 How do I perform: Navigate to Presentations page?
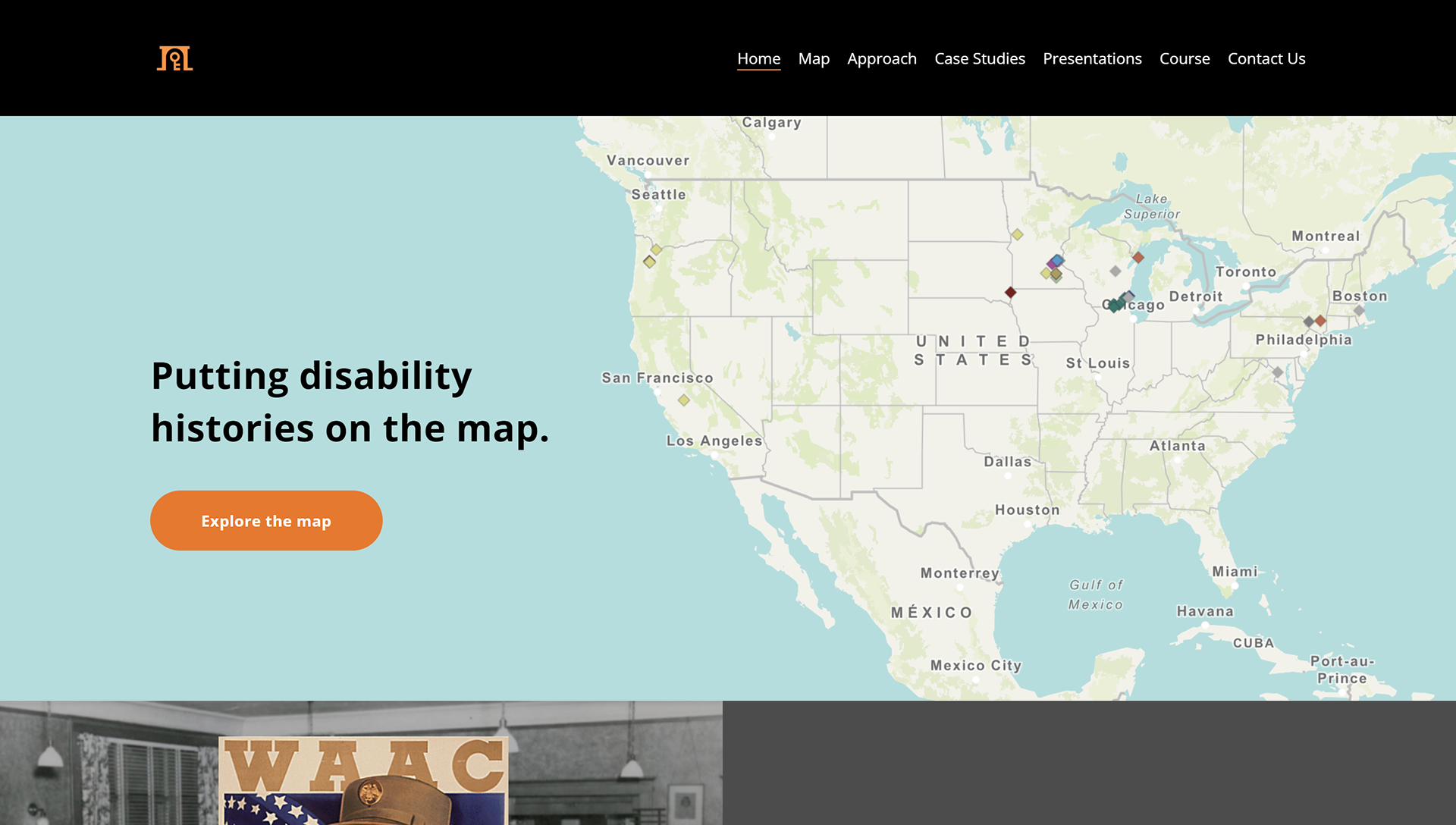(x=1091, y=58)
